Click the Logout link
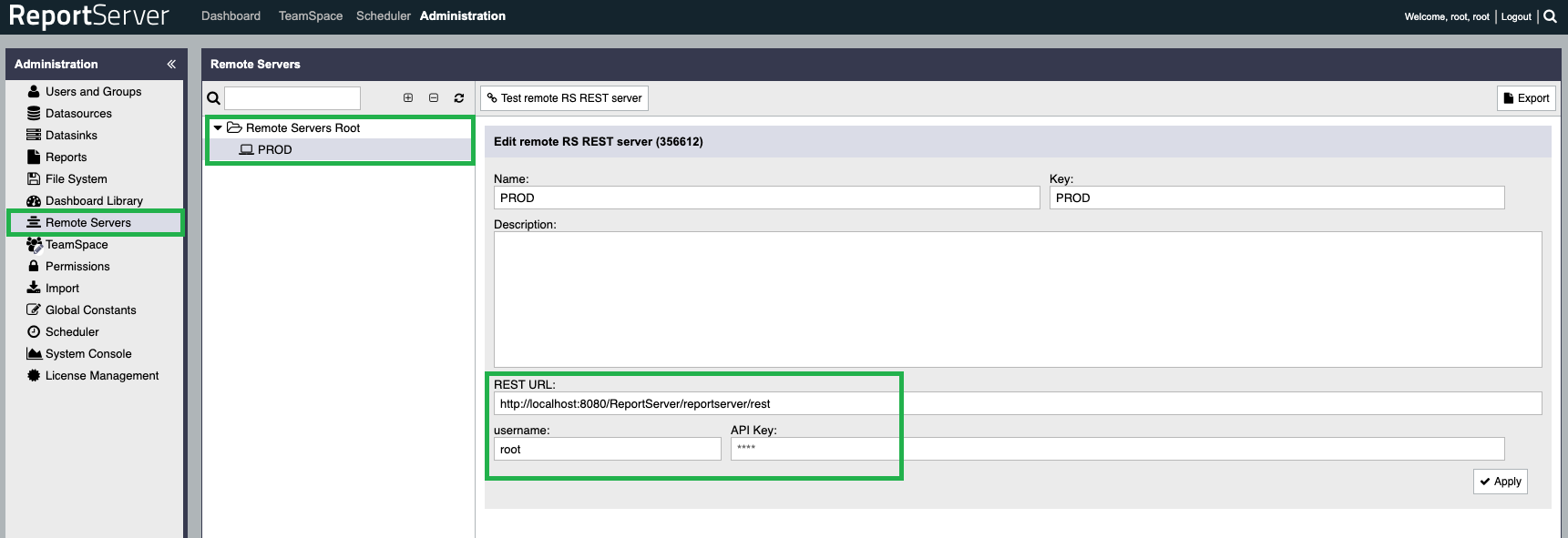This screenshot has height=538, width=1568. coord(1516,16)
